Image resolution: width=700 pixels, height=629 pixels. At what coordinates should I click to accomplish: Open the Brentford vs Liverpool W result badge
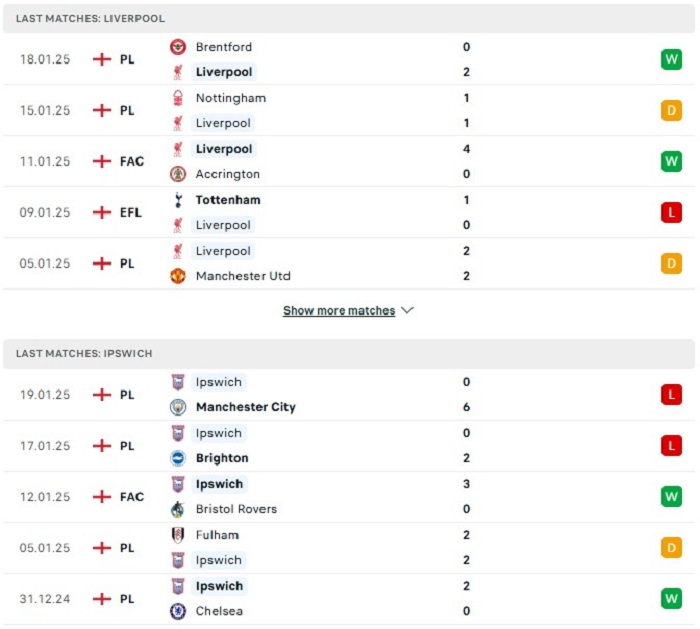[x=671, y=59]
